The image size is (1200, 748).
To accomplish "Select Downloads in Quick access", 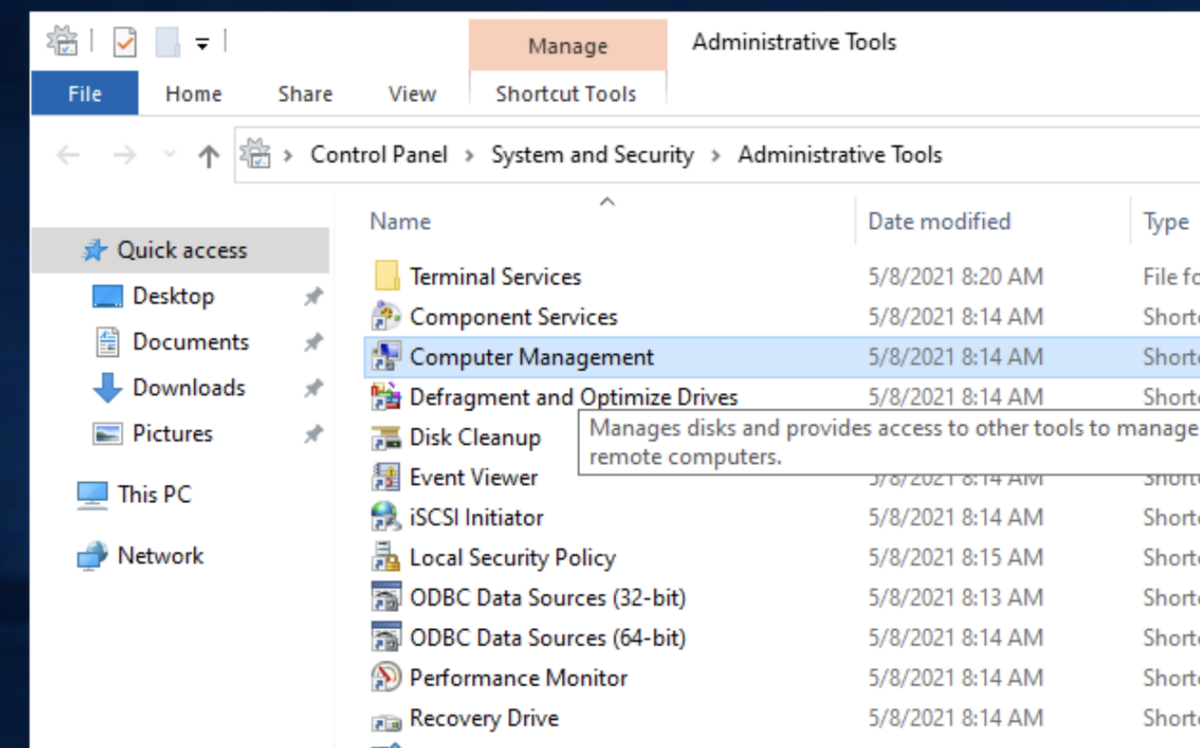I will click(188, 387).
